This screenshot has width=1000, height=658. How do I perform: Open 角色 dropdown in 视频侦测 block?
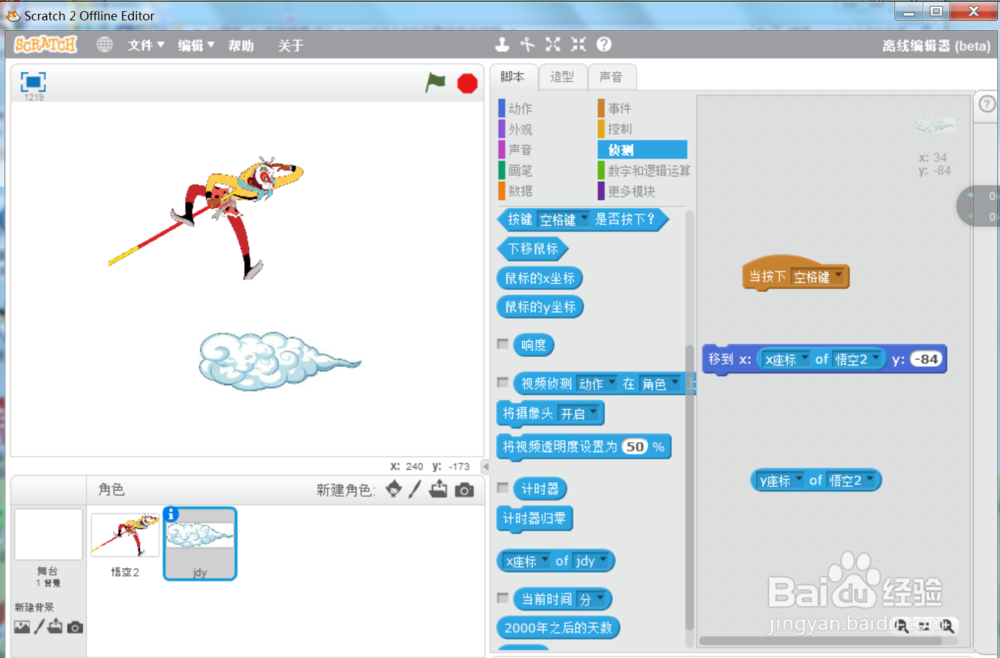(659, 383)
